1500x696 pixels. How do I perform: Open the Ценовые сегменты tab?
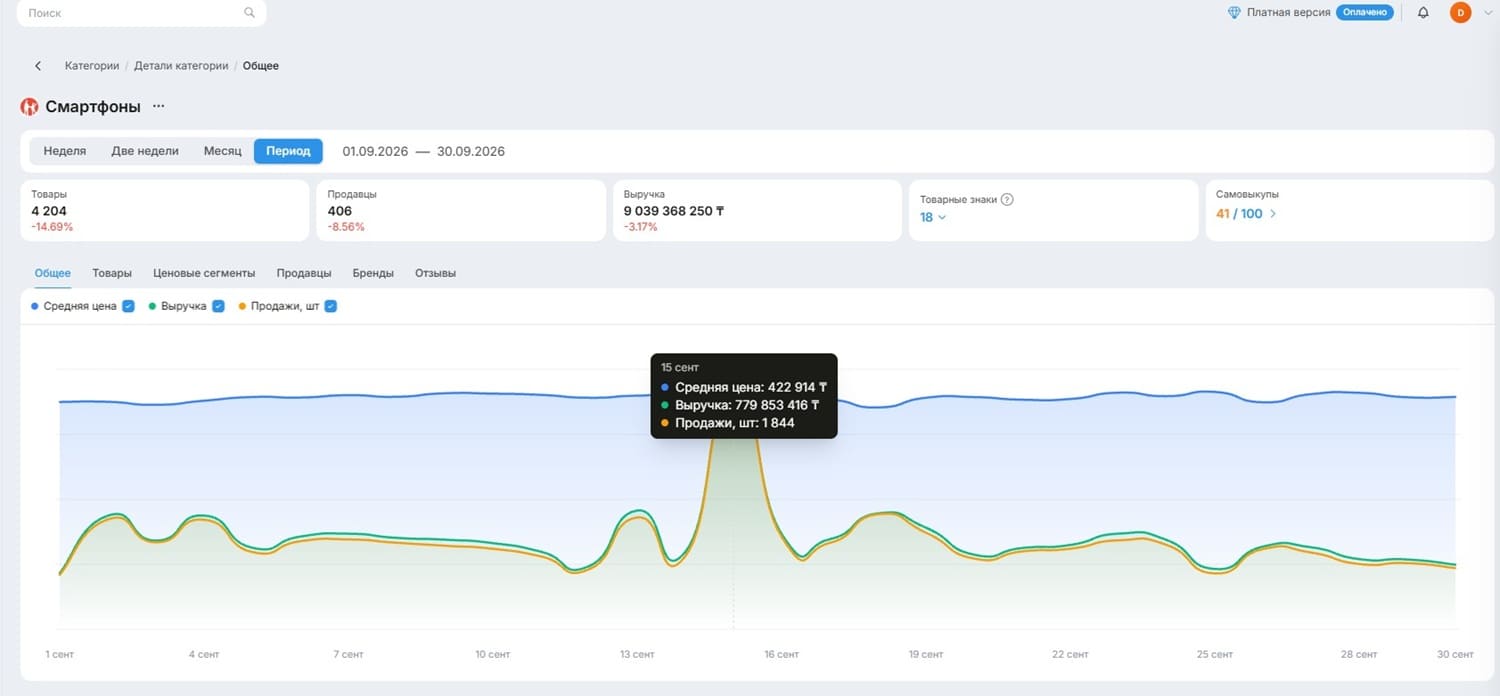click(x=204, y=273)
